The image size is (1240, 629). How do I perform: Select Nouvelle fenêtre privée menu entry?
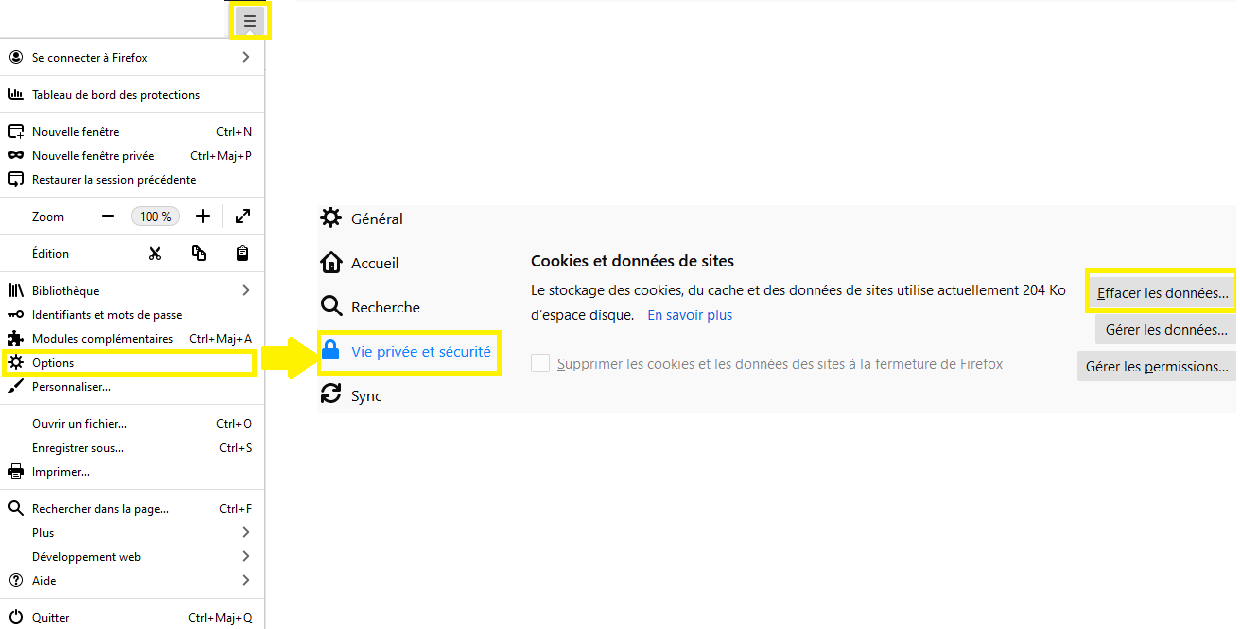93,156
